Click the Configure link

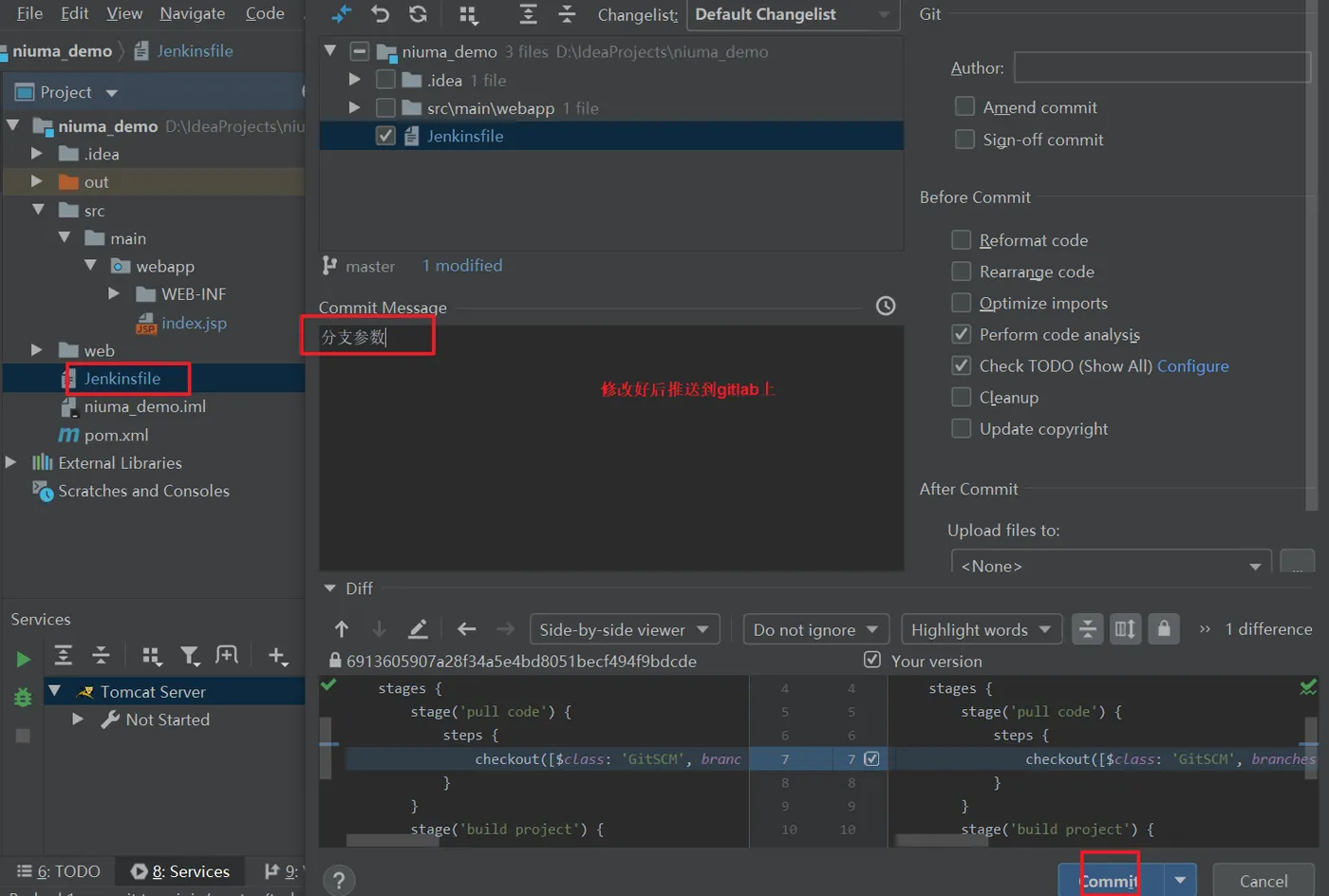click(1192, 366)
